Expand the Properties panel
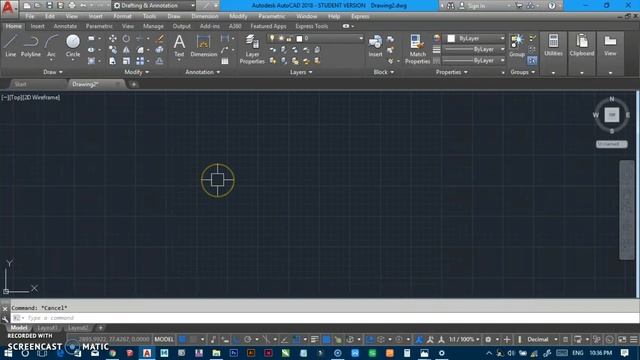The width and height of the screenshot is (640, 360). click(451, 72)
